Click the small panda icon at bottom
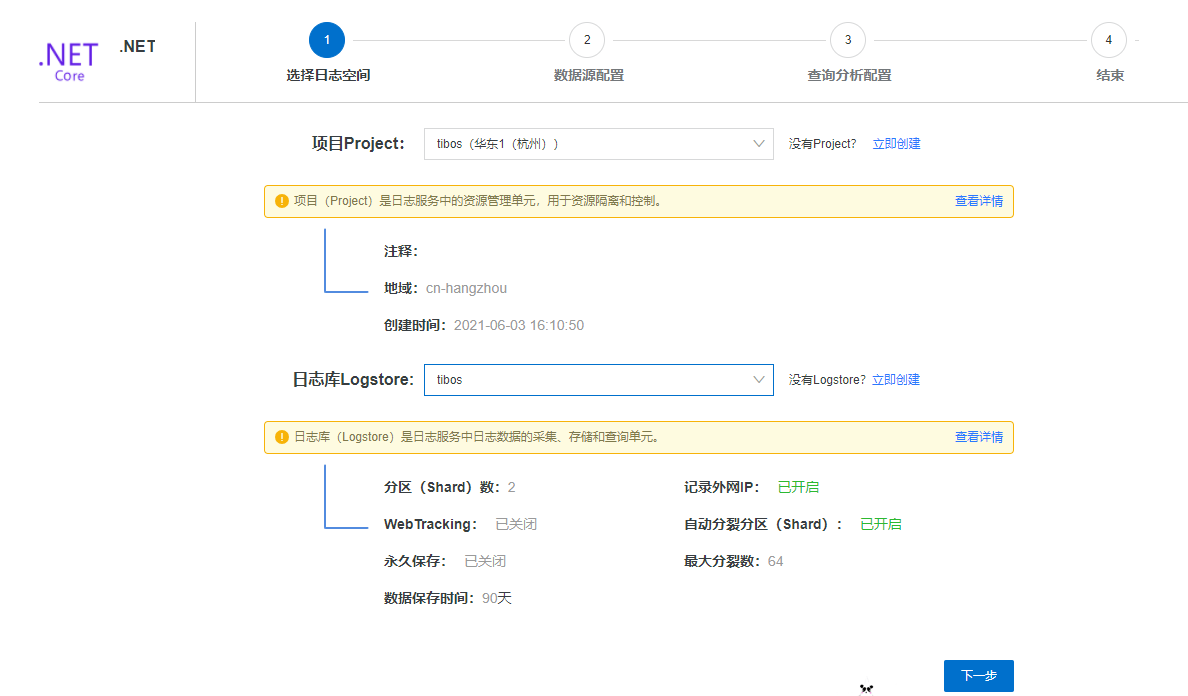 (866, 688)
